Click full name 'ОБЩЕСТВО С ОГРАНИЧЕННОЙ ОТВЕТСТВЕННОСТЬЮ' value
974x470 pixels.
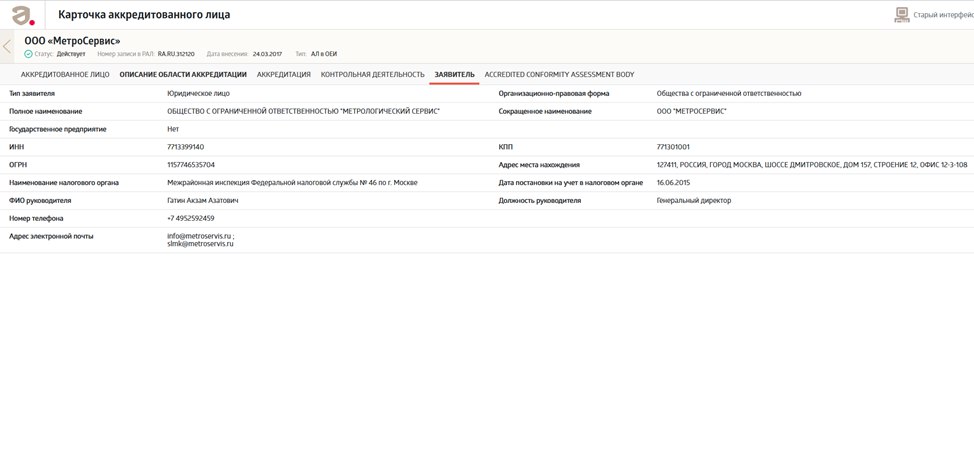pyautogui.click(x=304, y=111)
